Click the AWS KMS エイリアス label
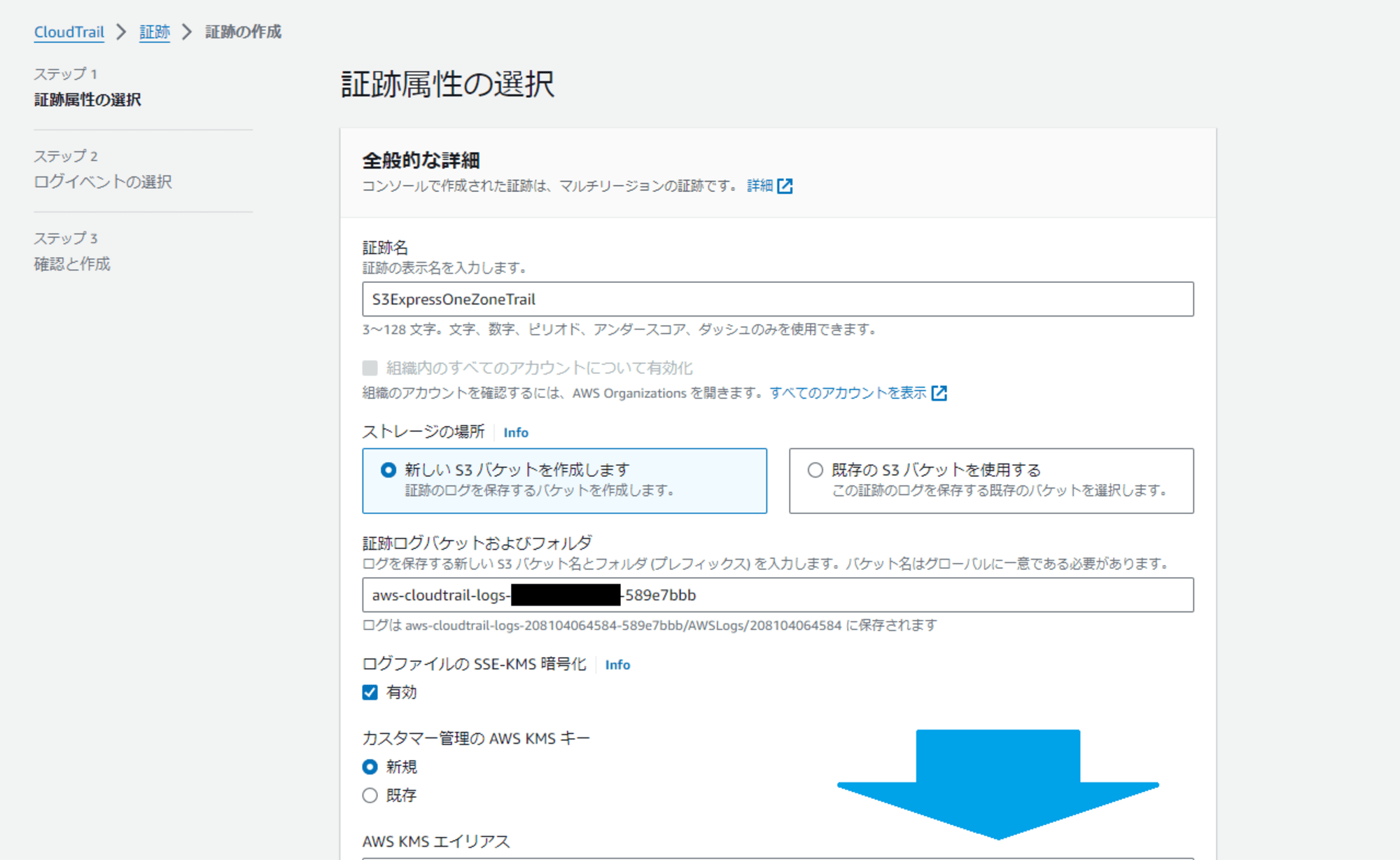Viewport: 1400px width, 860px height. pos(436,841)
